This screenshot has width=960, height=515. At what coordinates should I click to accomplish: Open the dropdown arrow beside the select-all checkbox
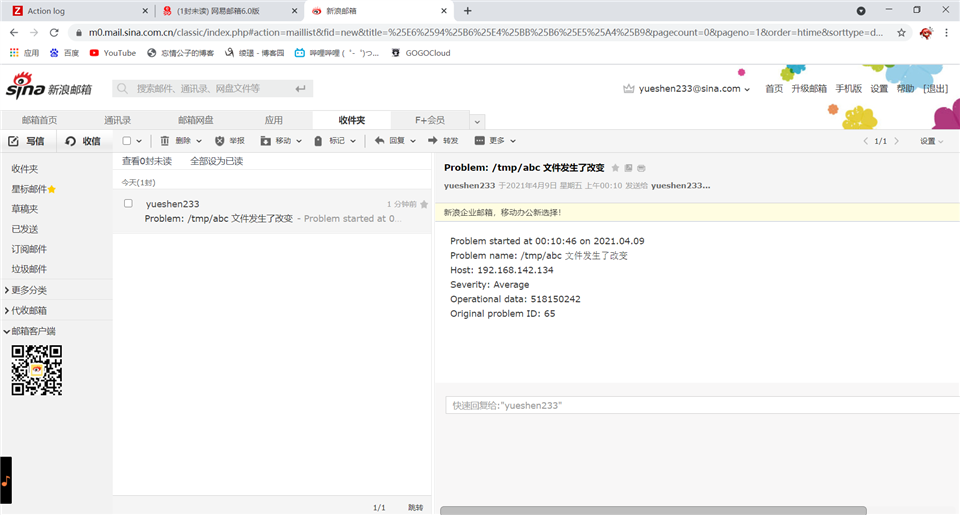coord(139,141)
